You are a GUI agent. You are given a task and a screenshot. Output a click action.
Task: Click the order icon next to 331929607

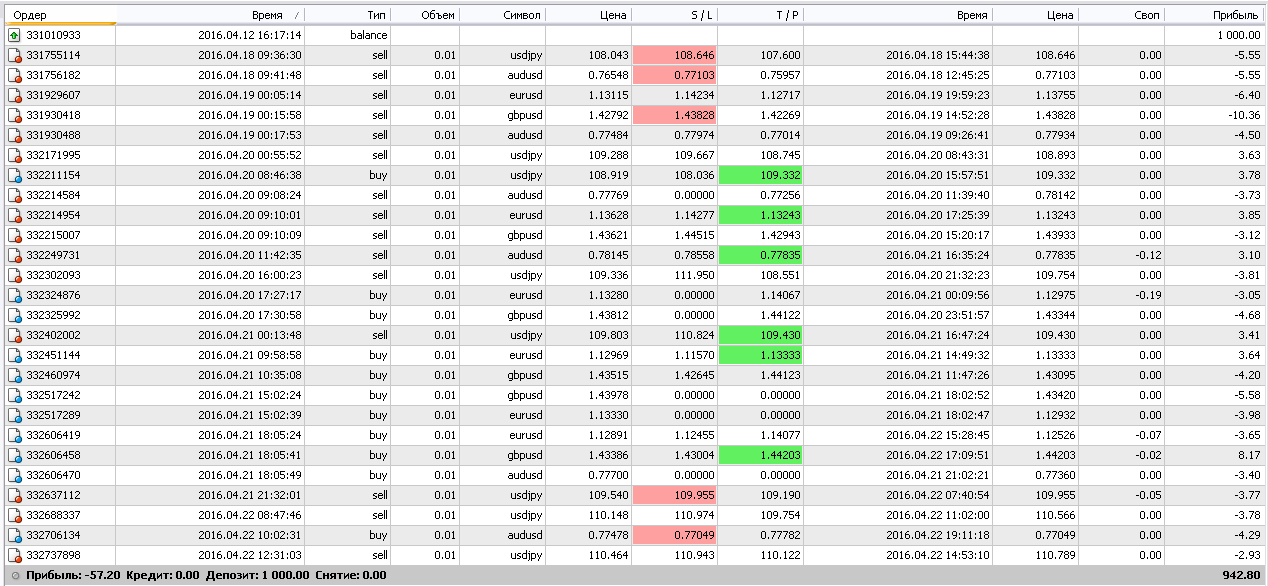point(14,95)
